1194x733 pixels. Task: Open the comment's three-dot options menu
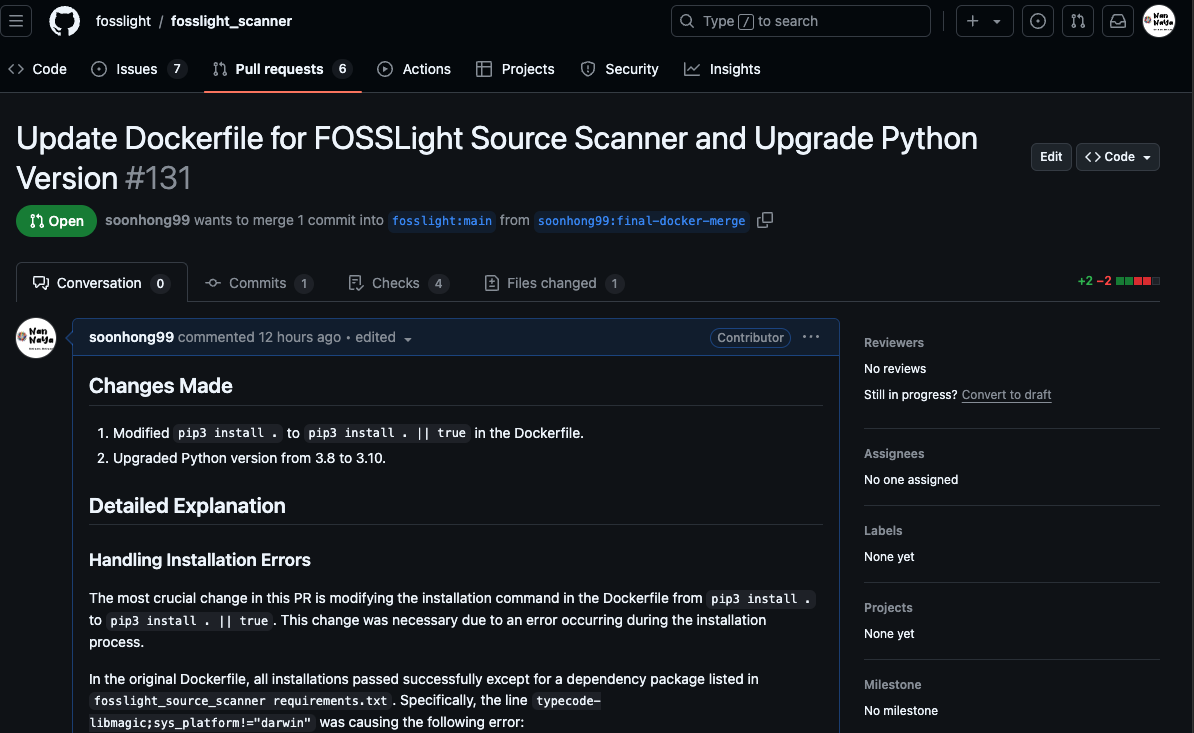pos(811,337)
